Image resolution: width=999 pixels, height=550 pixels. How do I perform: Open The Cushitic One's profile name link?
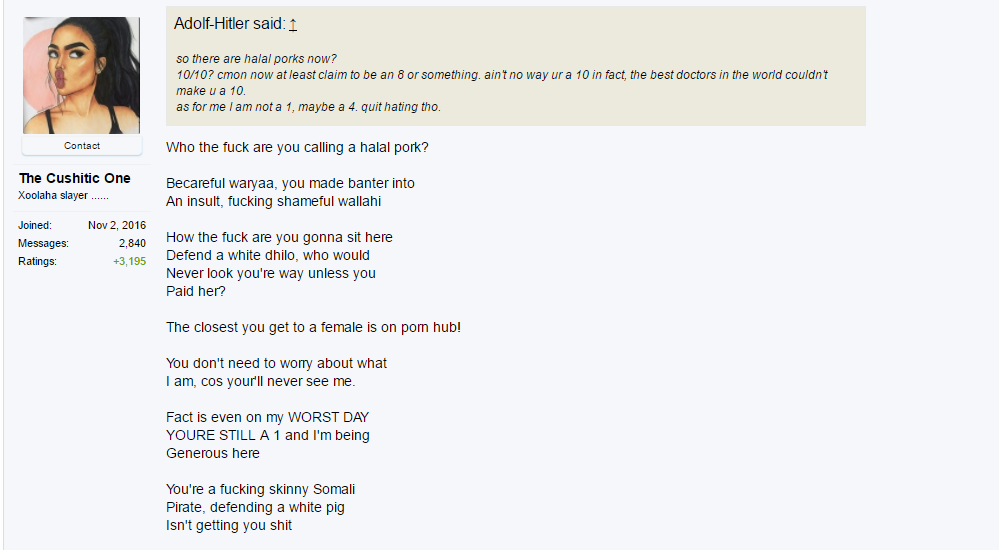click(x=75, y=178)
